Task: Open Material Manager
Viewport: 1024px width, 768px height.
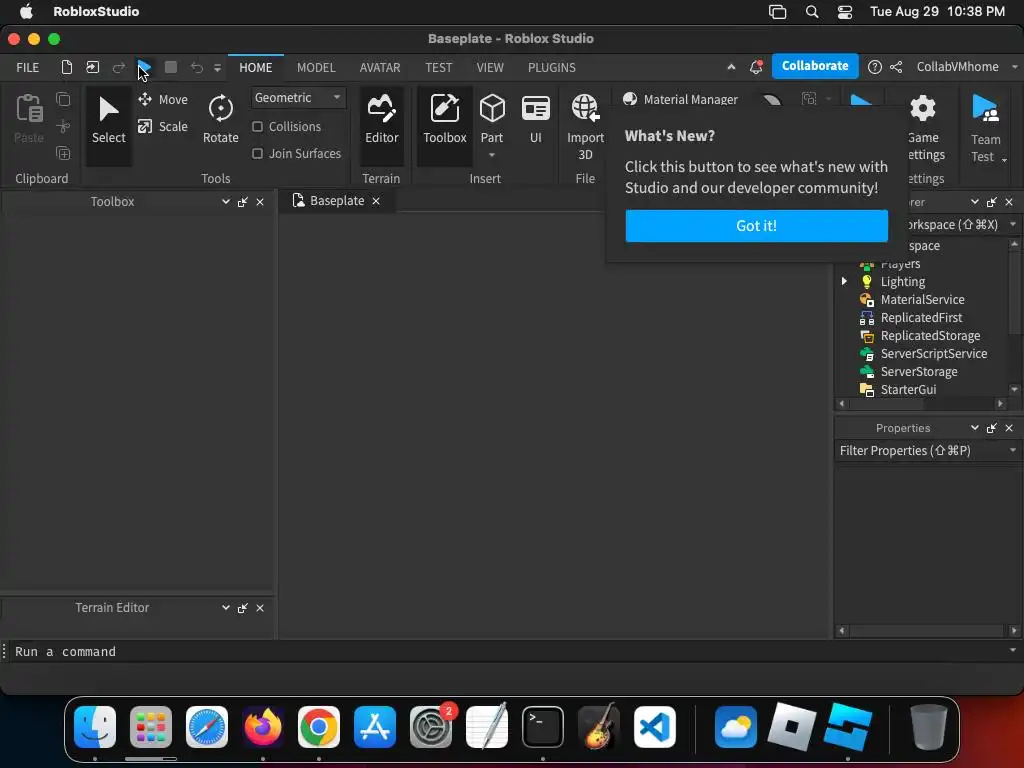Action: pyautogui.click(x=680, y=99)
